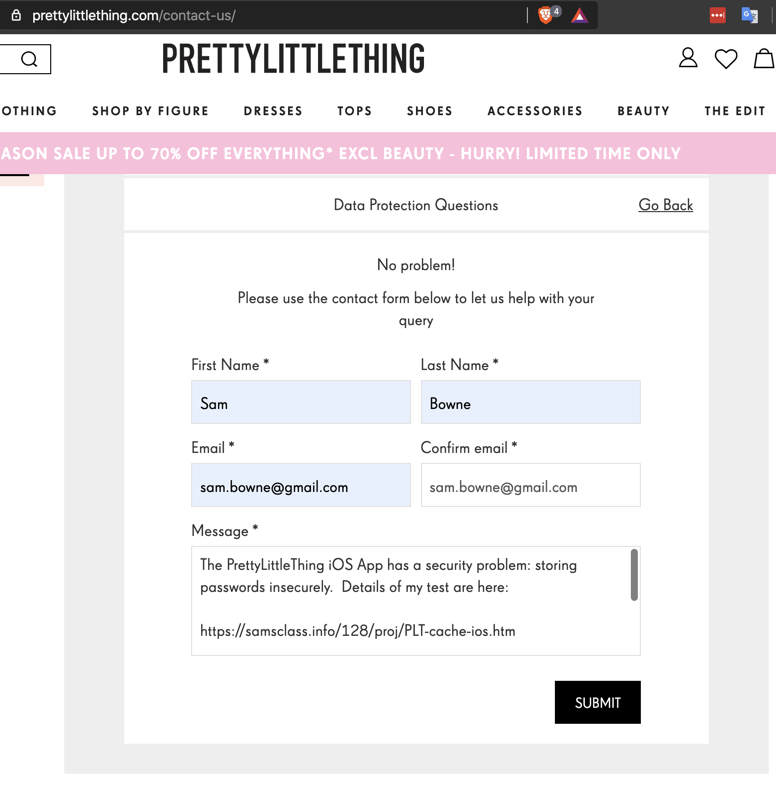776x787 pixels.
Task: Open the wishlist heart icon
Action: click(x=726, y=59)
